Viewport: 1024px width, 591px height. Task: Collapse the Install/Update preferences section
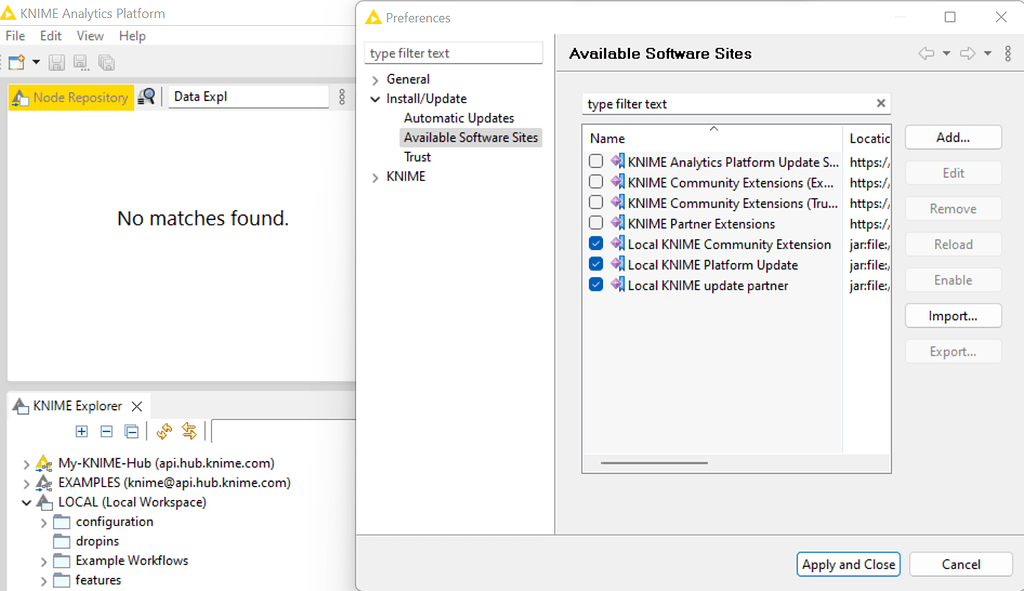pos(377,98)
